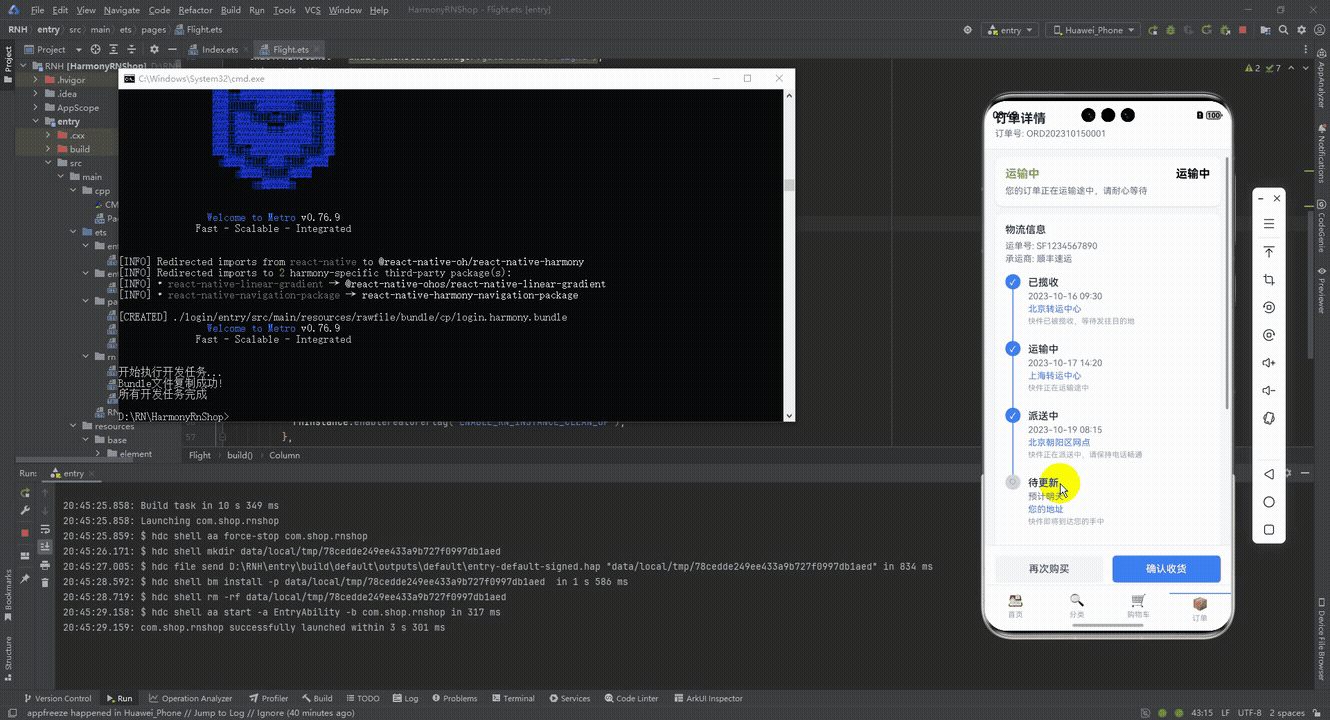Click the pin tab icon in Run window
This screenshot has width=1330, height=720.
[25, 579]
